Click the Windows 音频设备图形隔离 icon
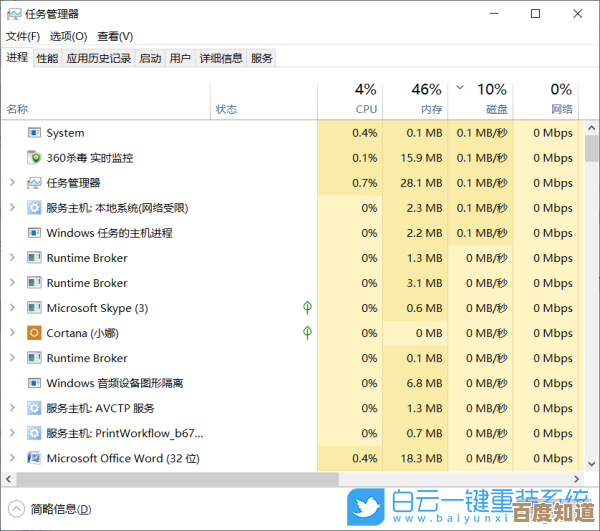Screen dimensions: 600x531 [x=34, y=383]
